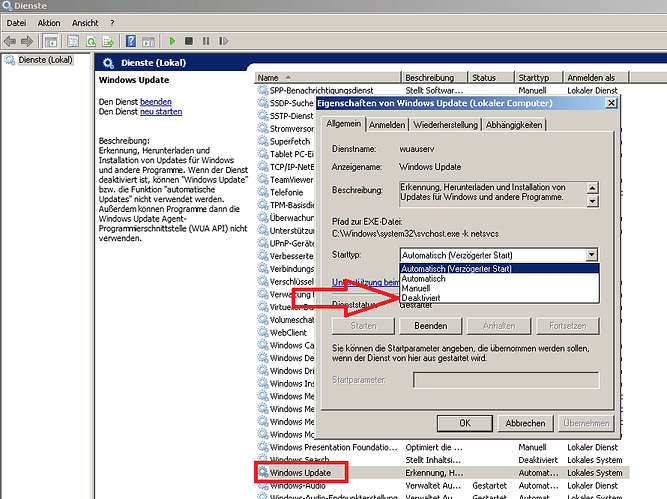Screen dimensions: 667x499
Task: Click the gear icon beside the UPnP-Gerätehost row
Action: (x=262, y=243)
